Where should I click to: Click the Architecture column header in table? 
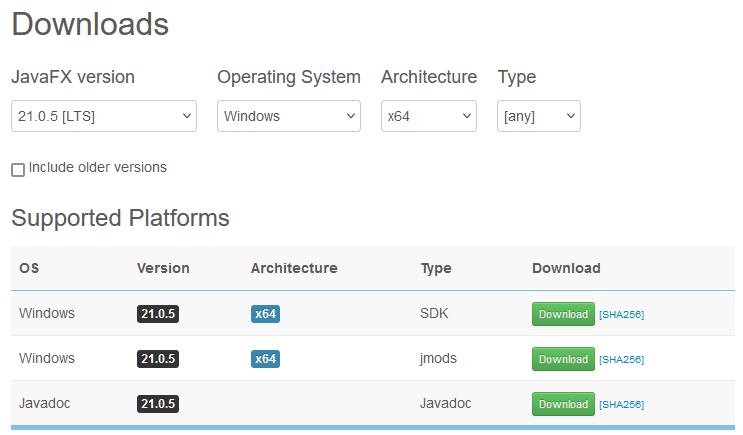pos(294,268)
